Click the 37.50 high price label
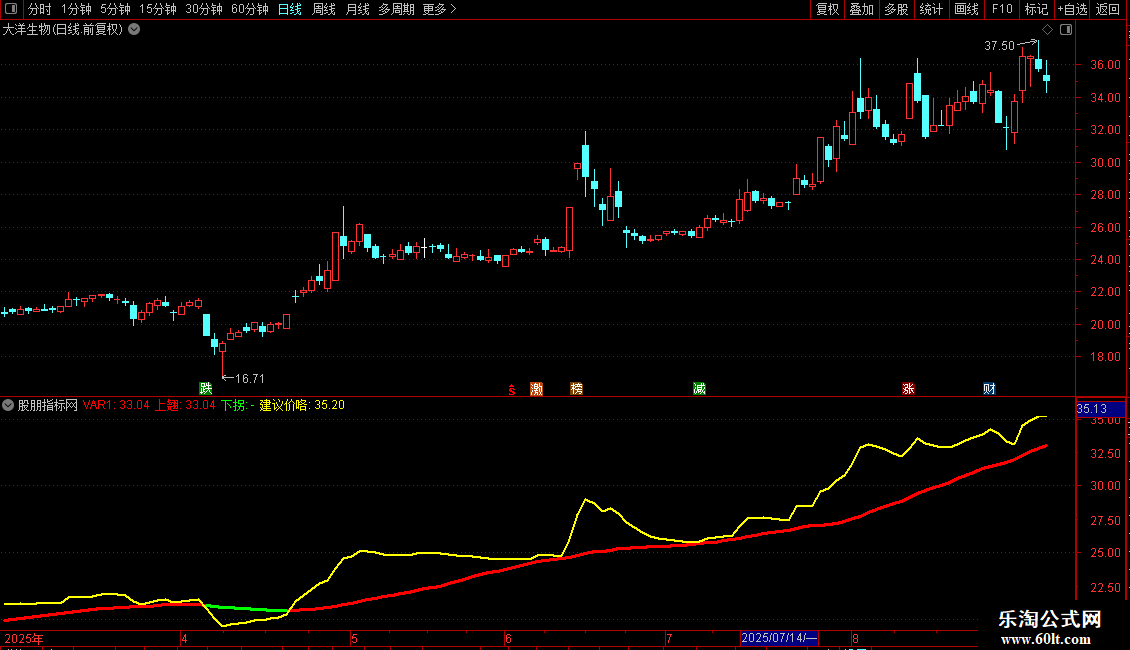The image size is (1130, 650). pos(999,45)
